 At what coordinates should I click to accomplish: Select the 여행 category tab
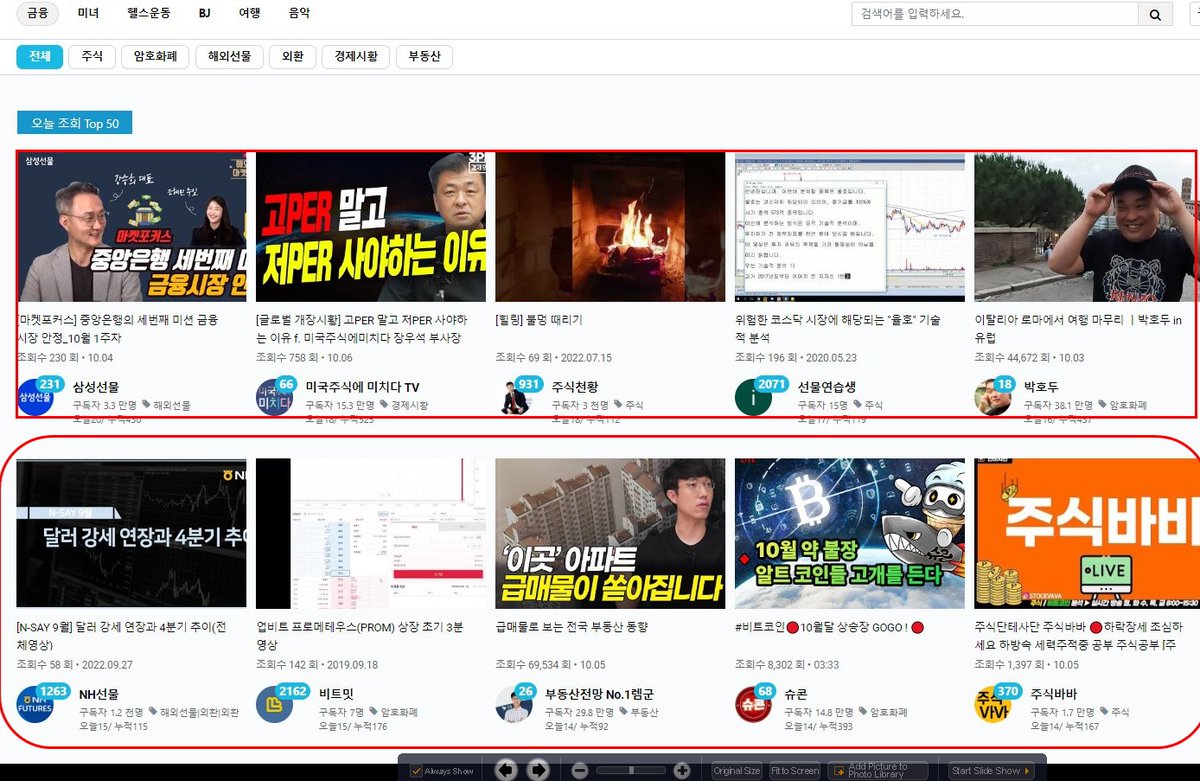click(x=250, y=14)
